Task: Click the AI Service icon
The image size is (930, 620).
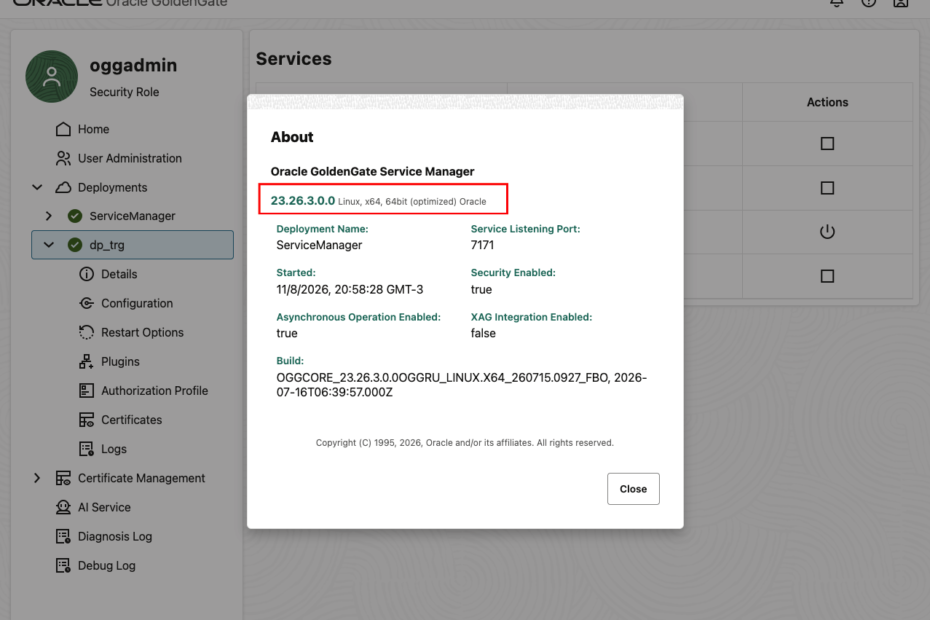Action: pyautogui.click(x=63, y=507)
